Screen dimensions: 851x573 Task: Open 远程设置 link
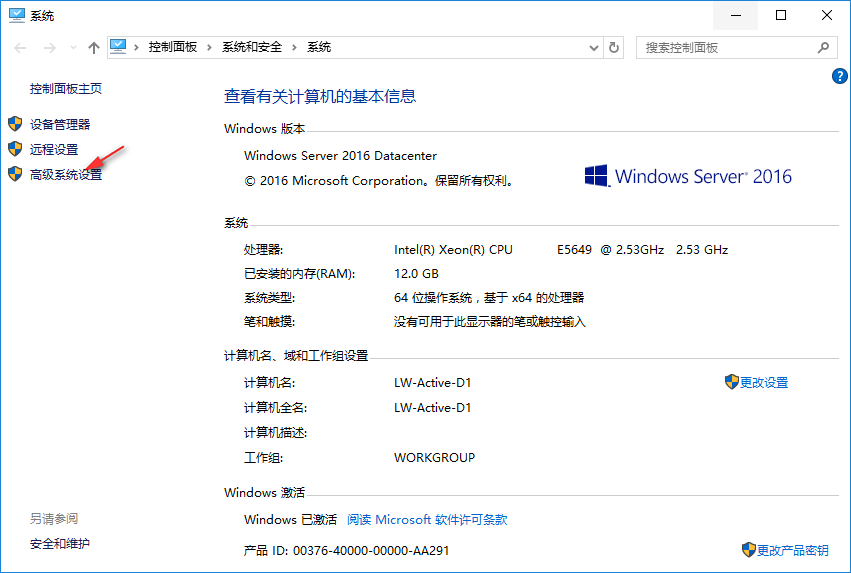point(54,149)
